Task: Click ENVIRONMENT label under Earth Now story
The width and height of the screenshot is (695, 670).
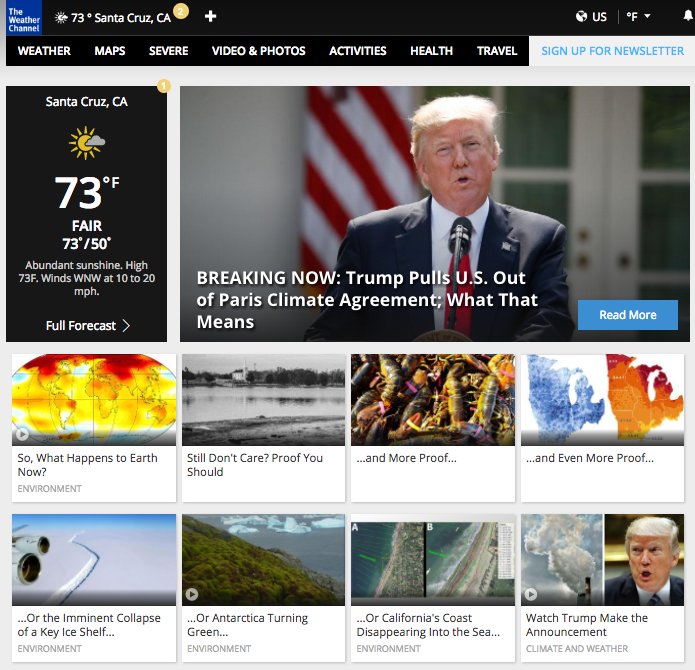Action: 50,488
